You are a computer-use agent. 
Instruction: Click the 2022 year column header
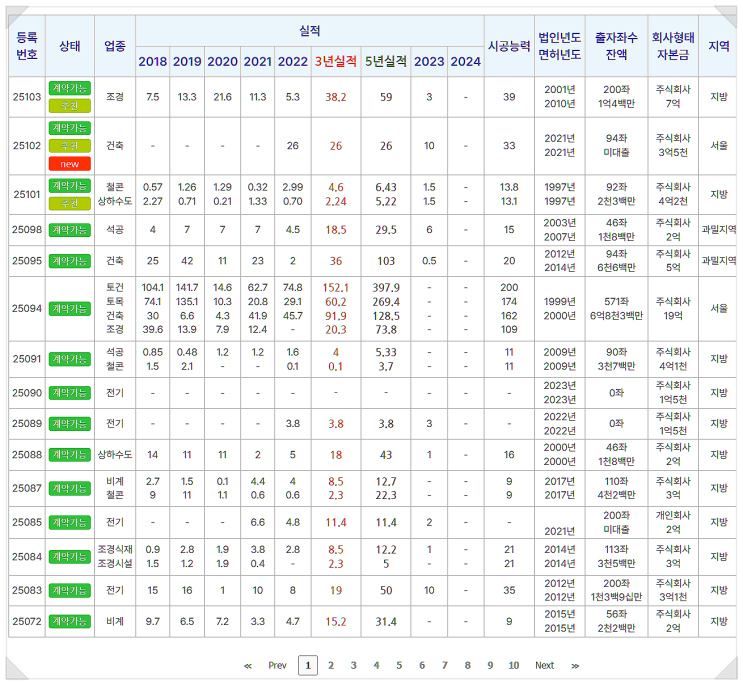click(x=292, y=62)
